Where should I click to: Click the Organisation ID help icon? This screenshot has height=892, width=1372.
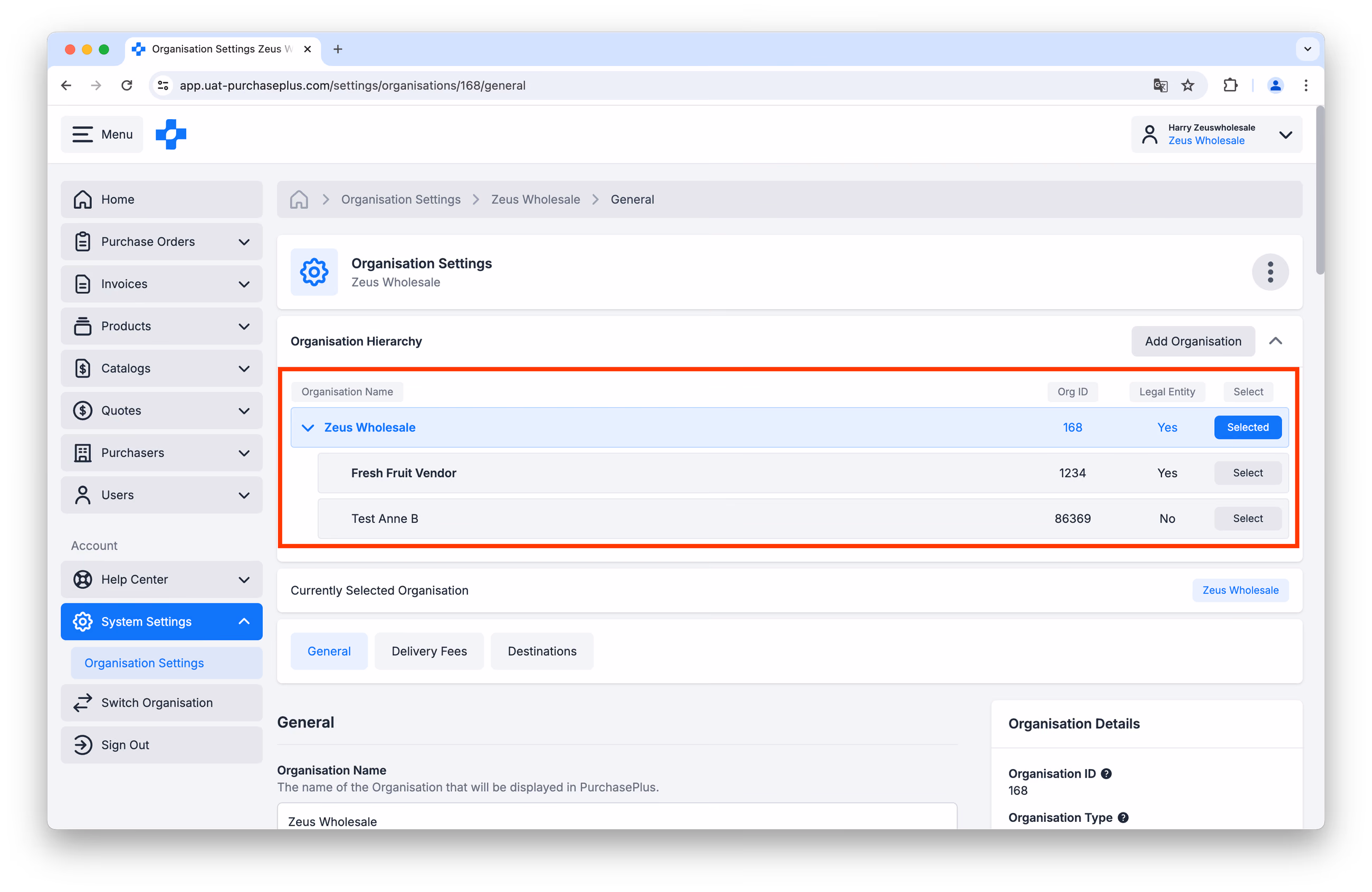coord(1106,774)
